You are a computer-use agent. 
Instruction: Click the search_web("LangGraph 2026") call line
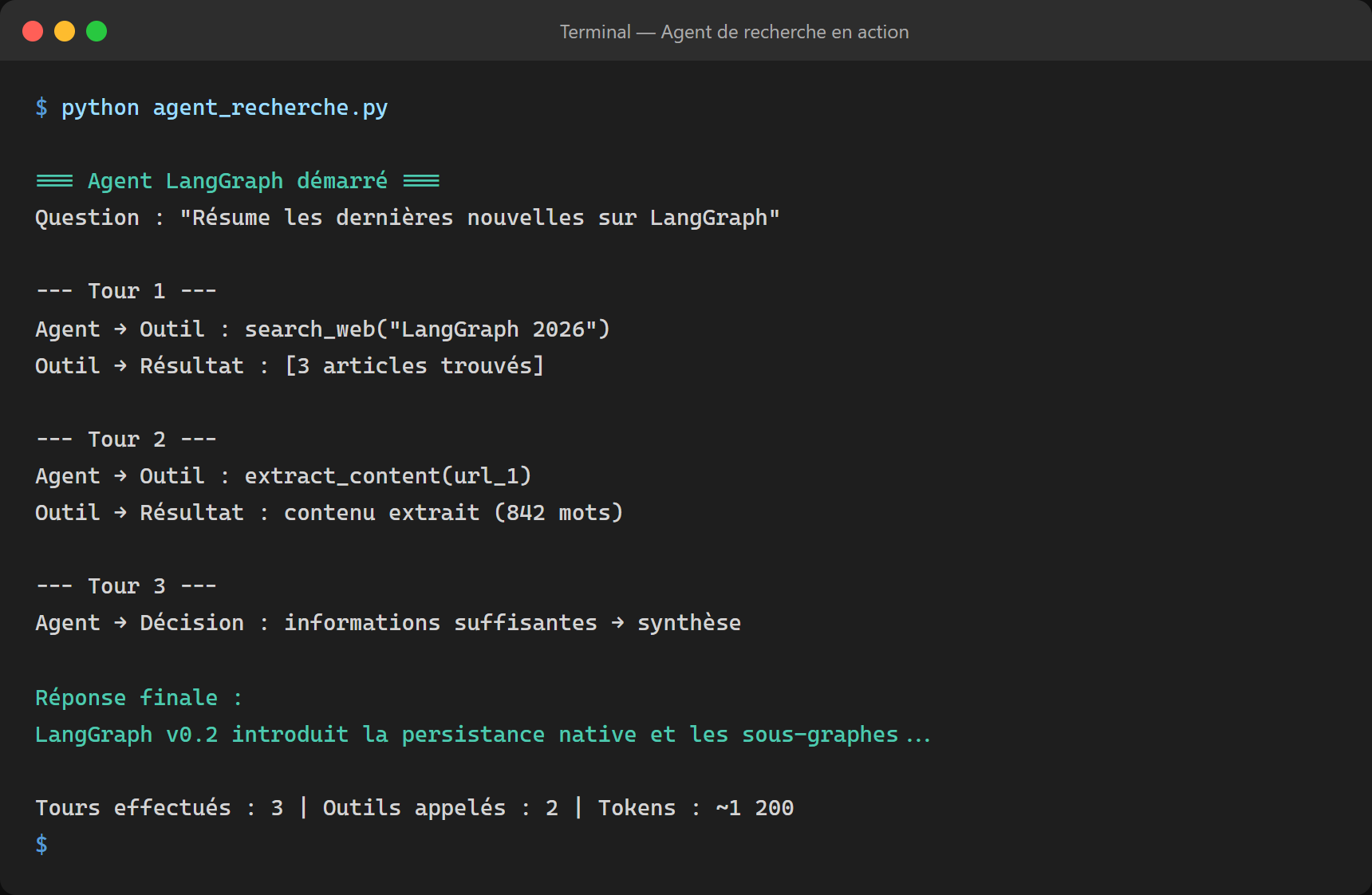(322, 329)
